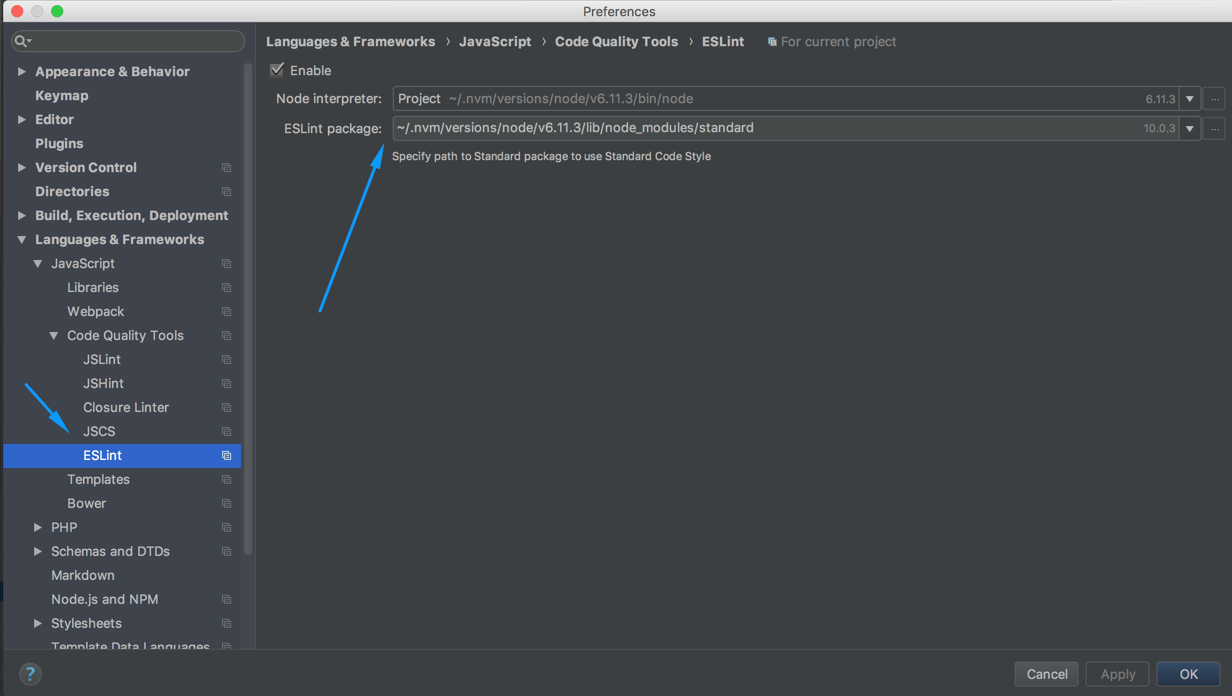Click the help question mark icon
This screenshot has height=696, width=1232.
[30, 674]
